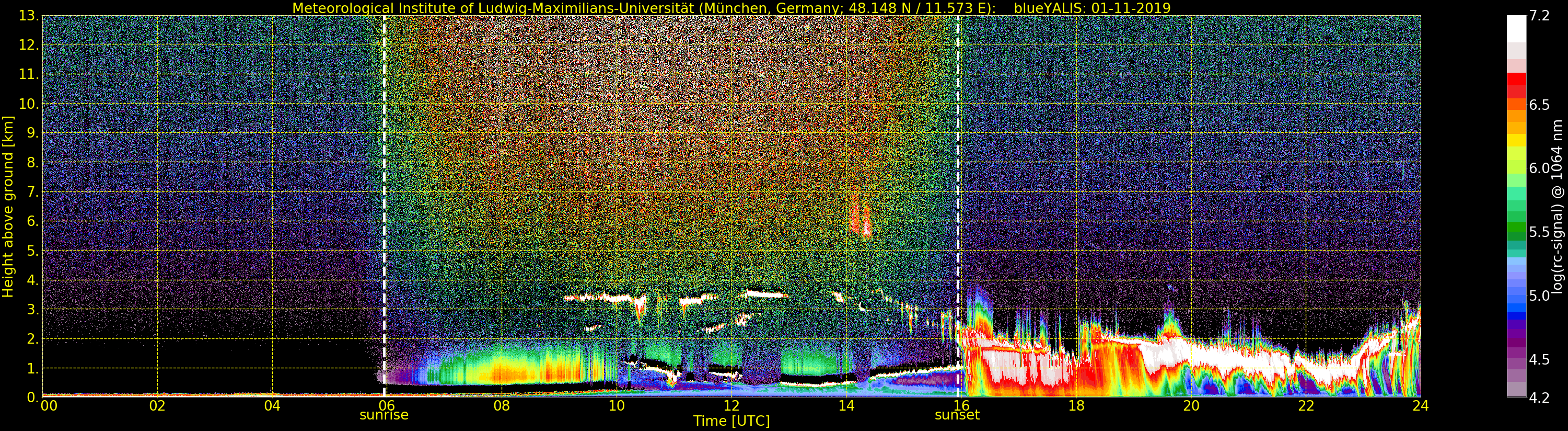This screenshot has width=1568, height=431.
Task: Click the time axis tick label '02'
Action: coord(157,406)
